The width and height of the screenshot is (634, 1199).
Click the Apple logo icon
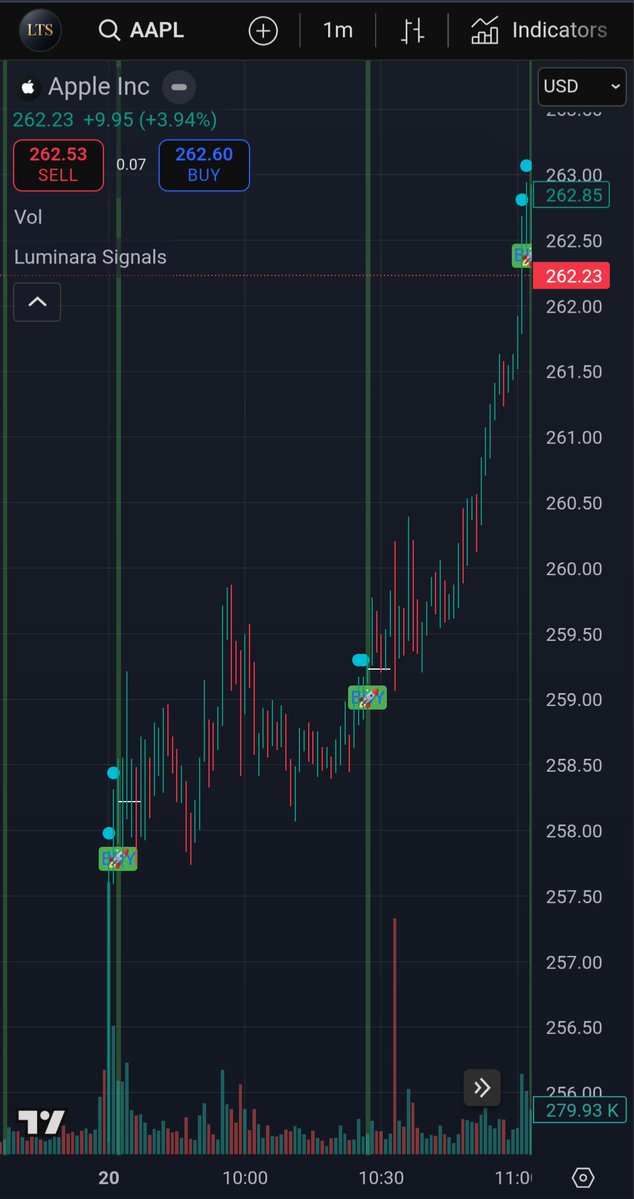click(28, 87)
